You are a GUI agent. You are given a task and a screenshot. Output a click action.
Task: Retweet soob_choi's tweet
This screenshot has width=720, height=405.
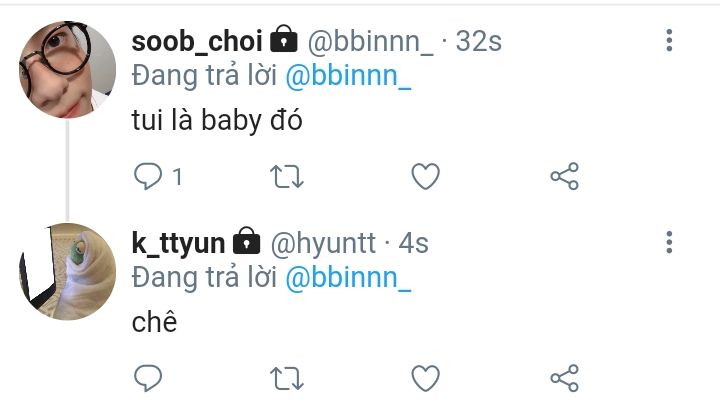(x=287, y=177)
